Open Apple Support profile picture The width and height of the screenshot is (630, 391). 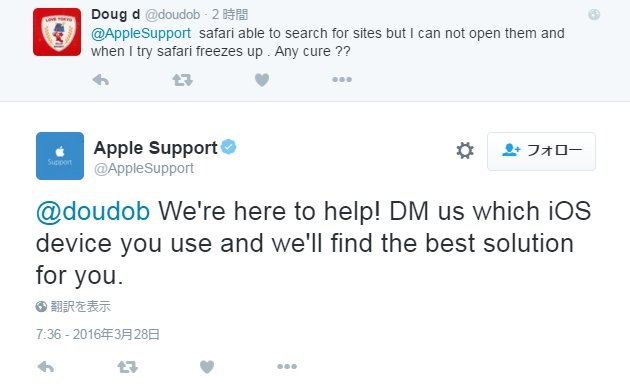point(60,156)
